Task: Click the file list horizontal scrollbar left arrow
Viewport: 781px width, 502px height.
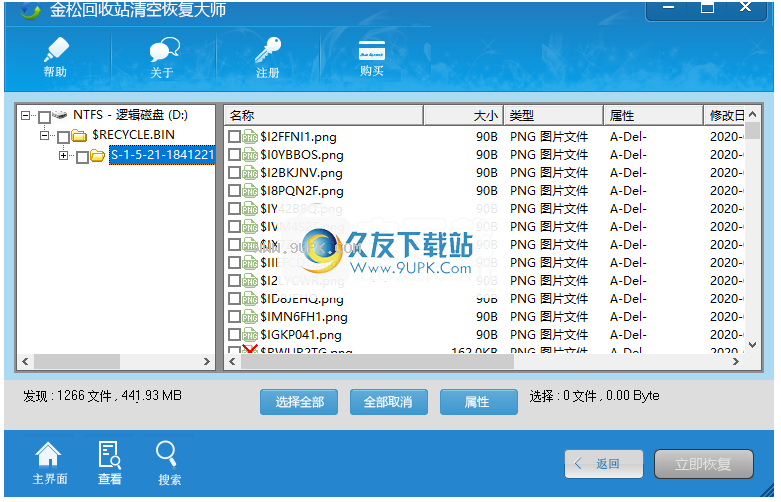Action: click(232, 362)
